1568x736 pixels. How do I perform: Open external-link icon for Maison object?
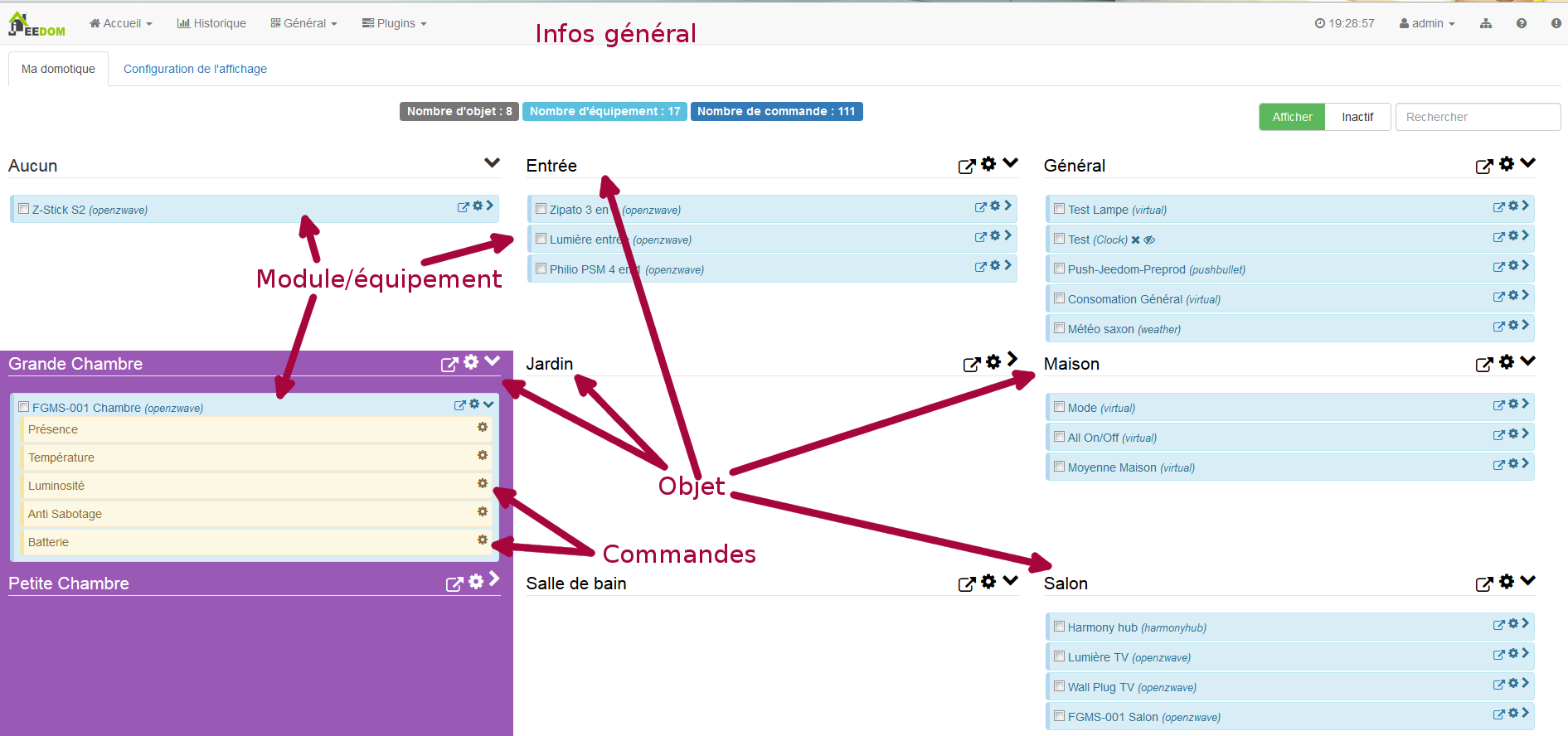pyautogui.click(x=1484, y=365)
